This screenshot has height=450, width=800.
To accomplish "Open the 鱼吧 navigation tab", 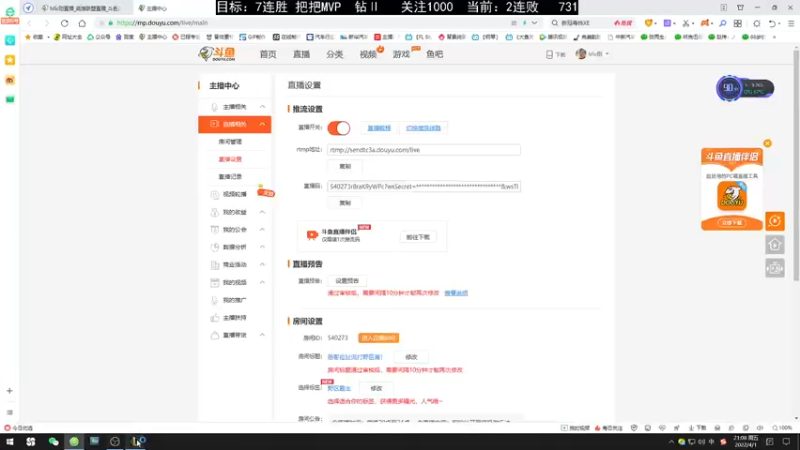I will (435, 54).
